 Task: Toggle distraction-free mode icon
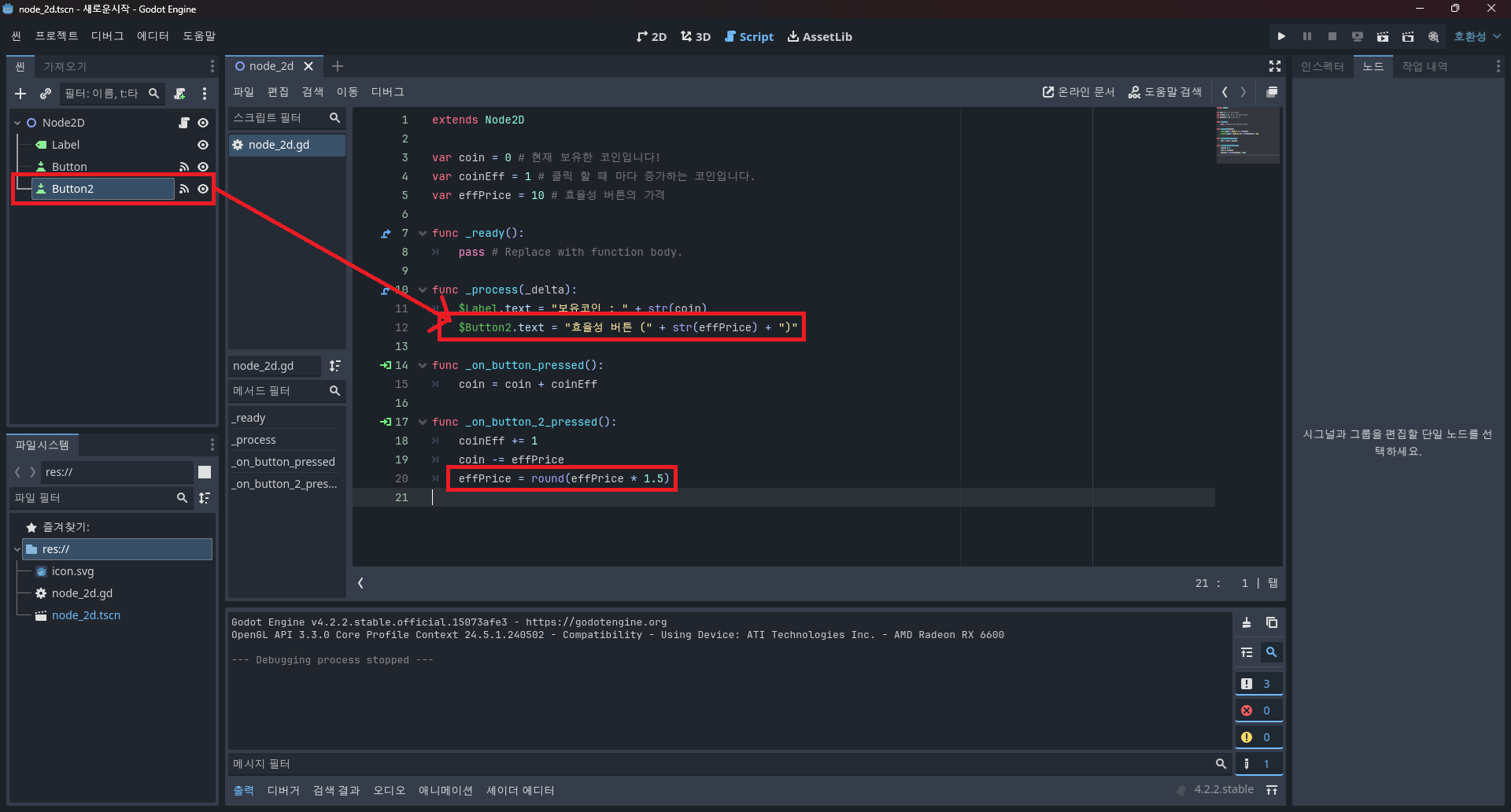(1275, 66)
